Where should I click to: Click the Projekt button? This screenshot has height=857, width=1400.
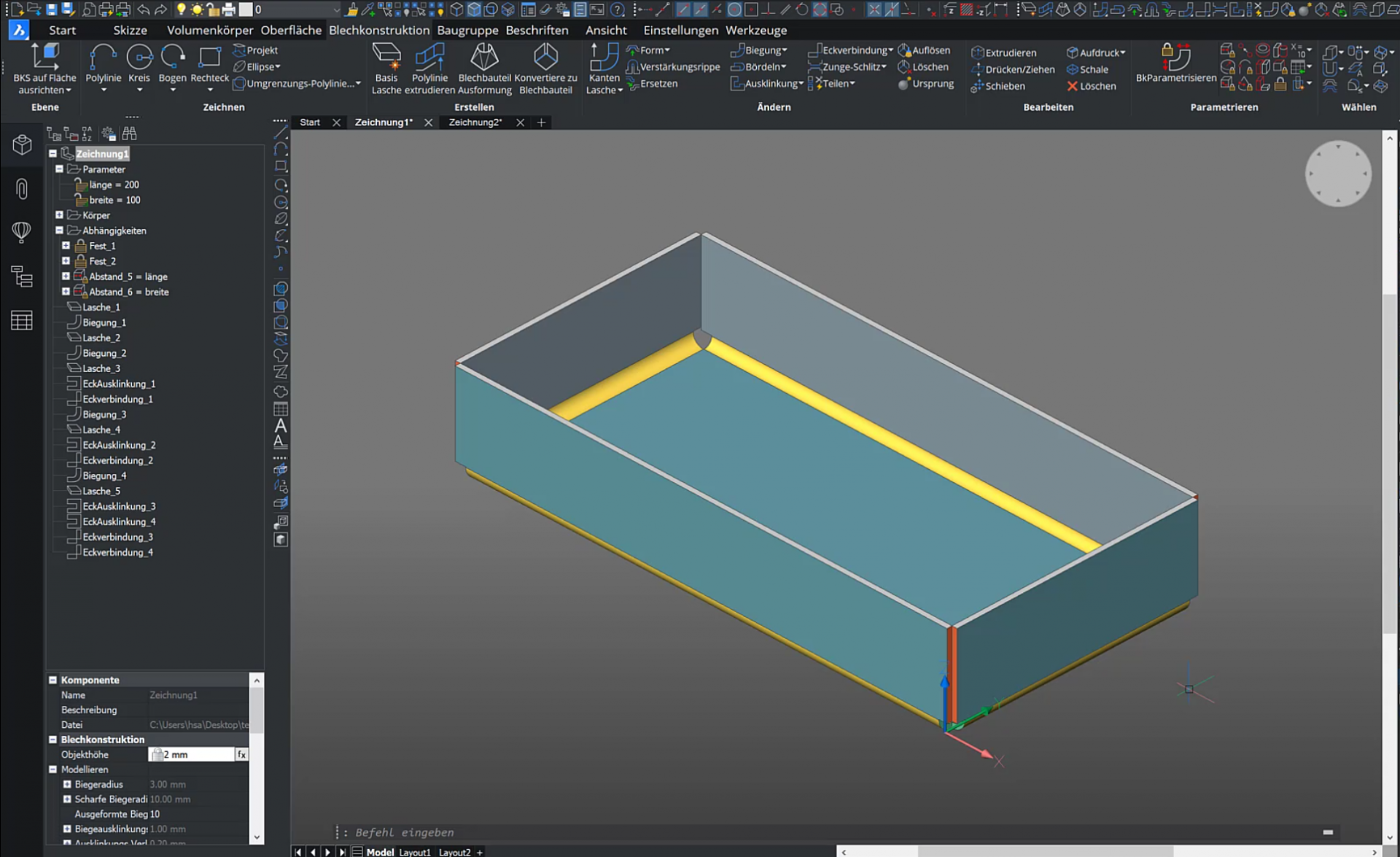coord(255,50)
